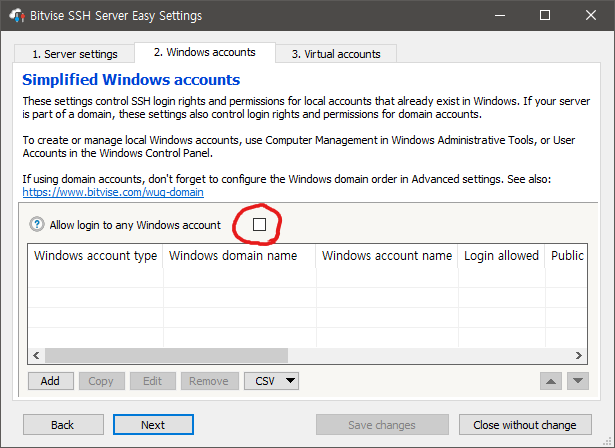The image size is (615, 448).
Task: Go Back to the previous step
Action: (63, 425)
